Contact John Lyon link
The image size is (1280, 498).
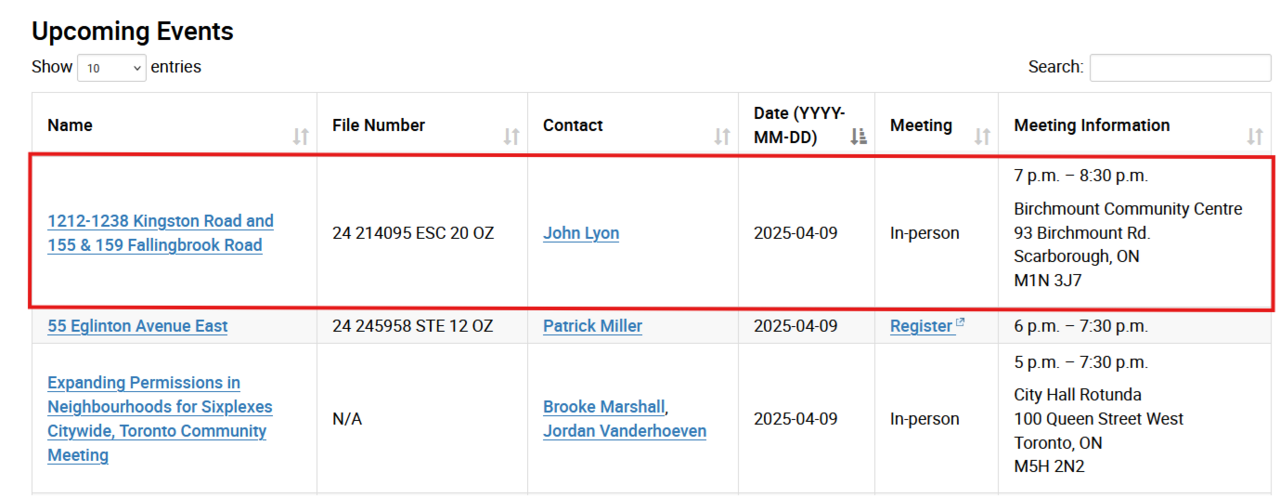[581, 233]
